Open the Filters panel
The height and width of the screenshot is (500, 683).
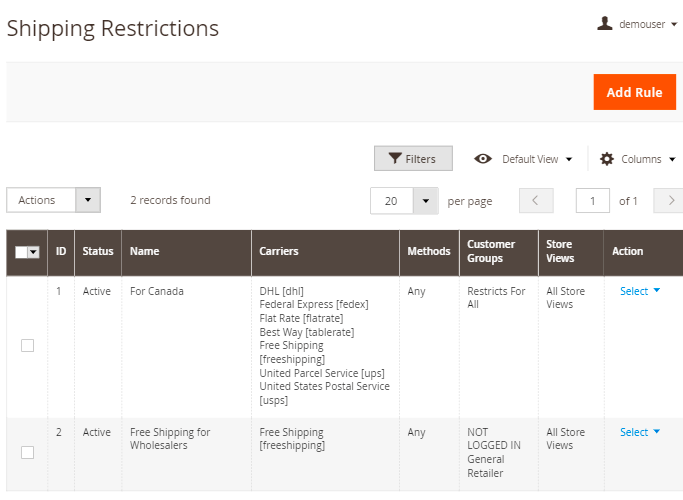[x=413, y=159]
